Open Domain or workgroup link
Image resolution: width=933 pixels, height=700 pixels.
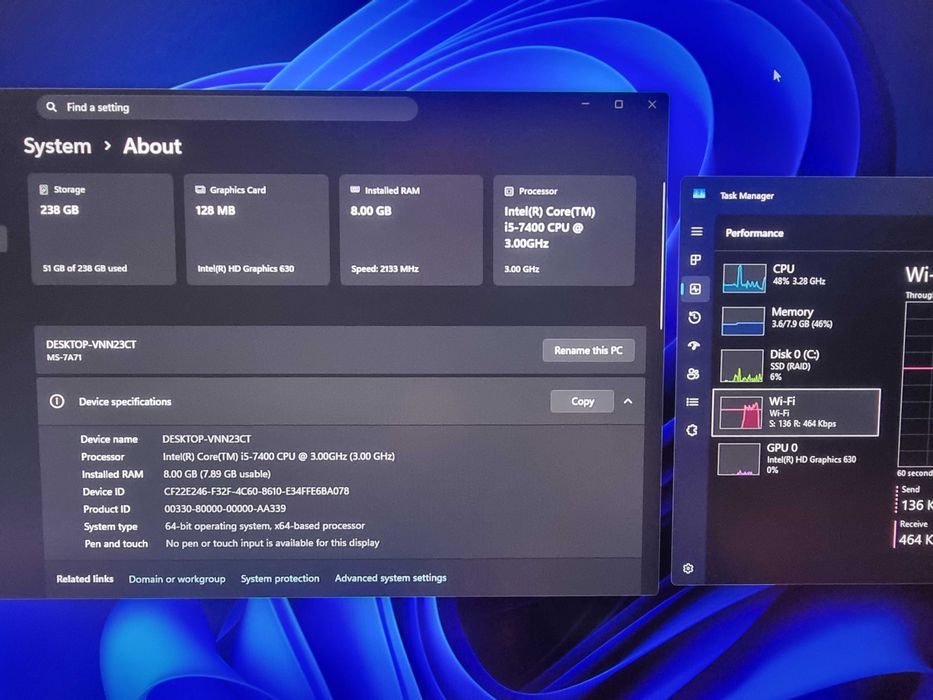[177, 579]
